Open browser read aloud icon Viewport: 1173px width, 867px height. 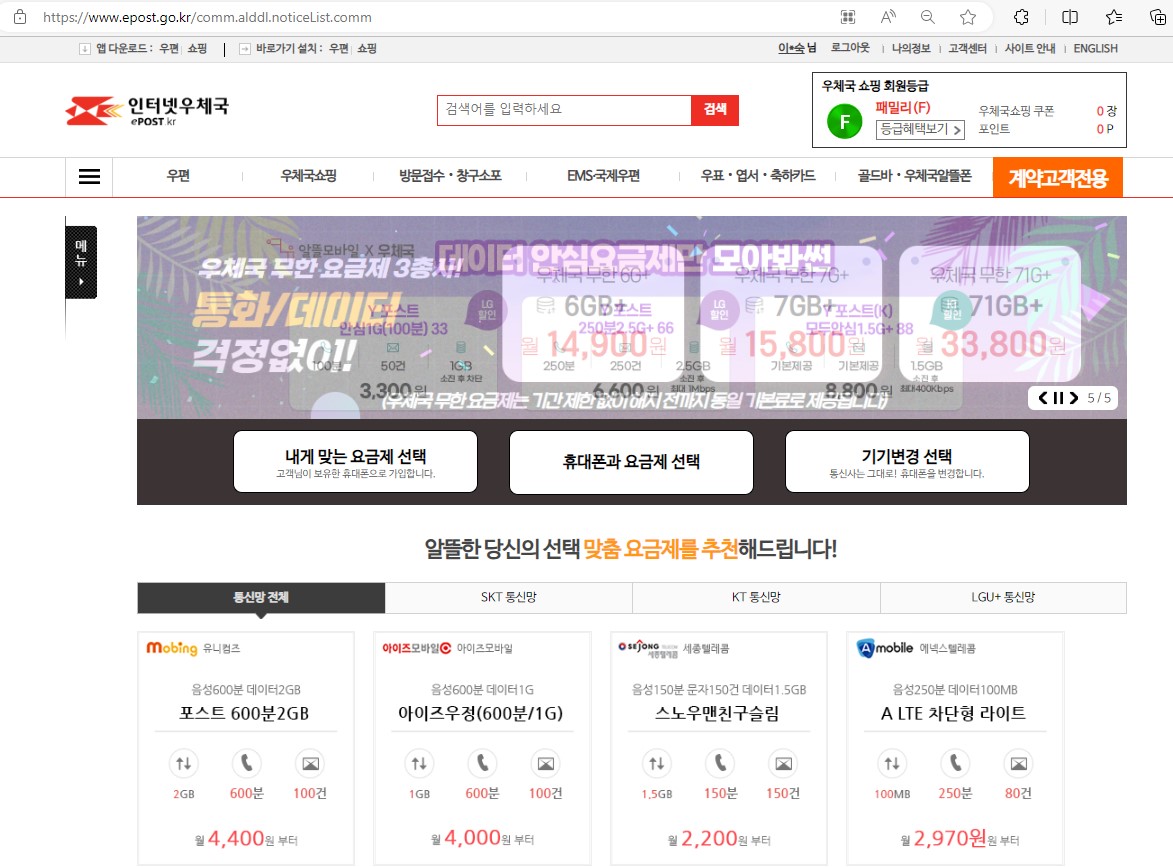click(x=888, y=16)
